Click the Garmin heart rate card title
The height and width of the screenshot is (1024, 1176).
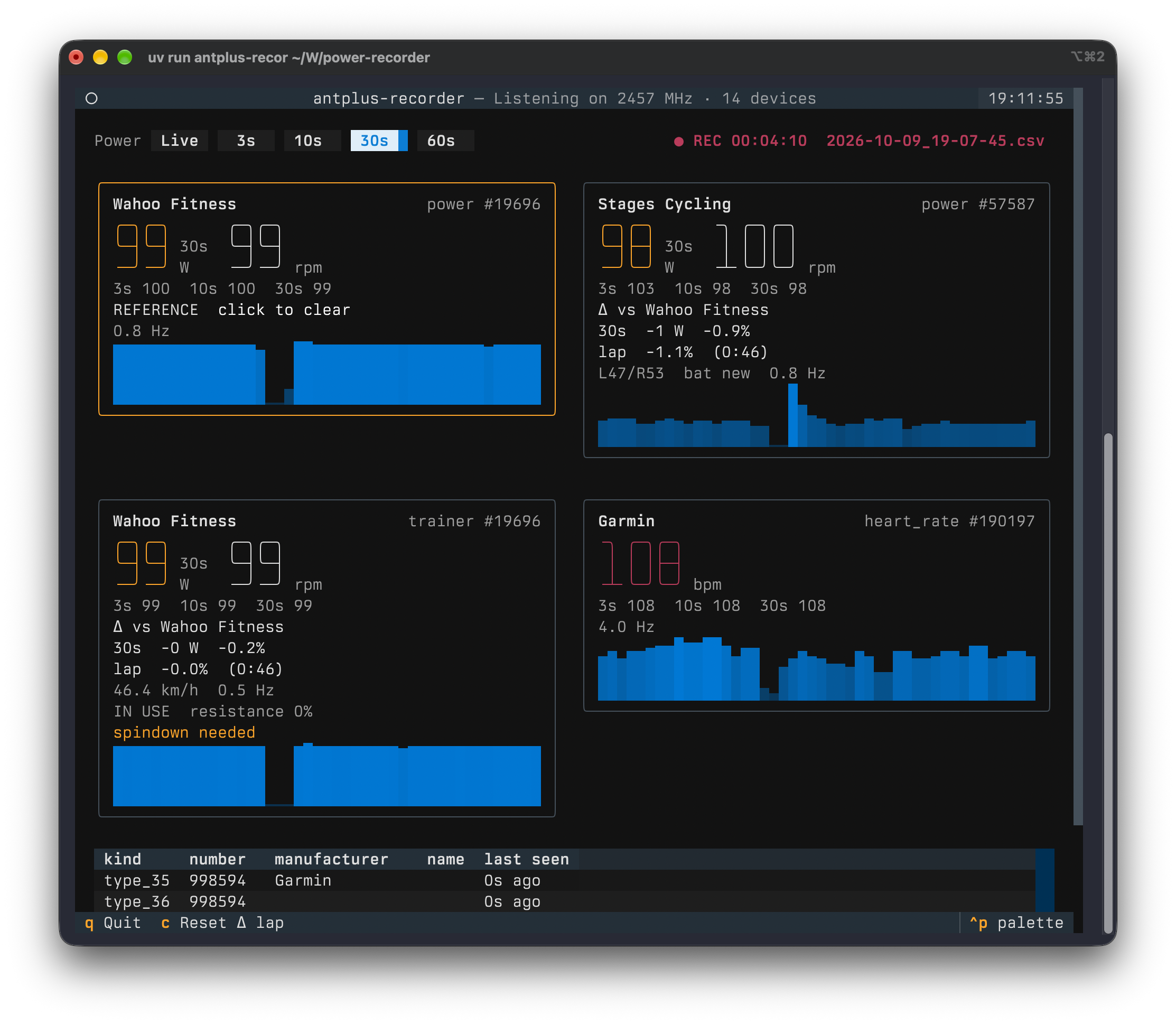[x=626, y=520]
